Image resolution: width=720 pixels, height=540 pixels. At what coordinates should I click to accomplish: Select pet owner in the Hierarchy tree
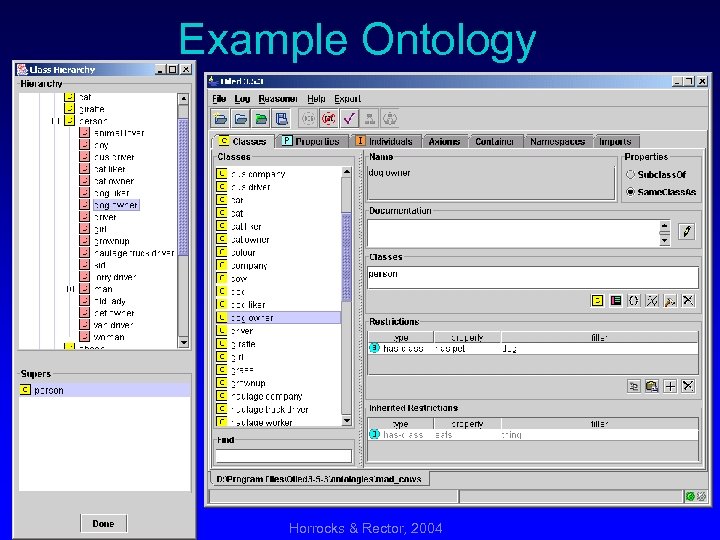[x=114, y=313]
